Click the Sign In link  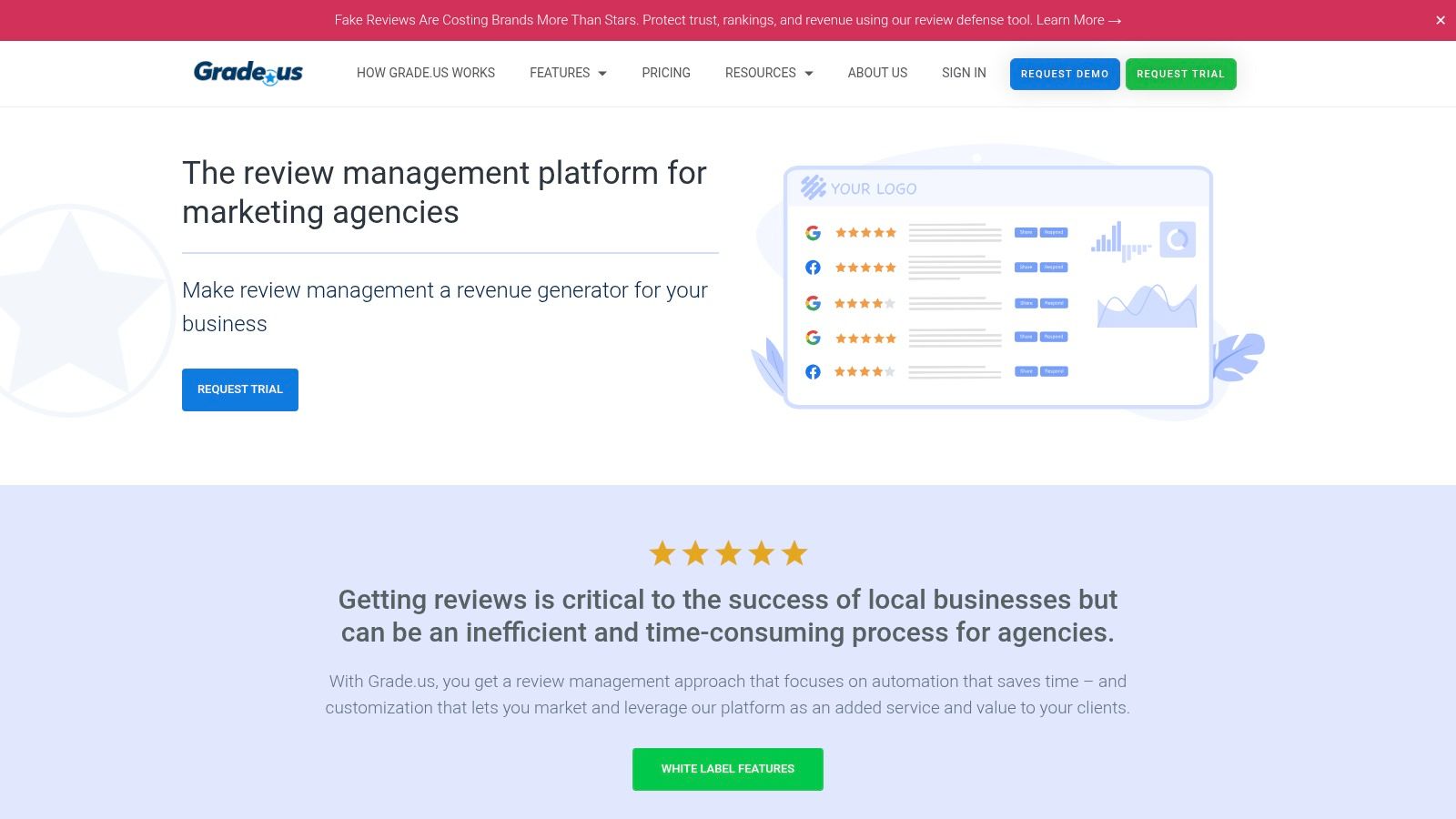pos(964,73)
